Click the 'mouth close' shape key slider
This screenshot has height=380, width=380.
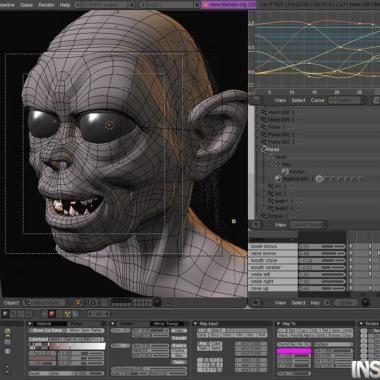[x=322, y=260]
